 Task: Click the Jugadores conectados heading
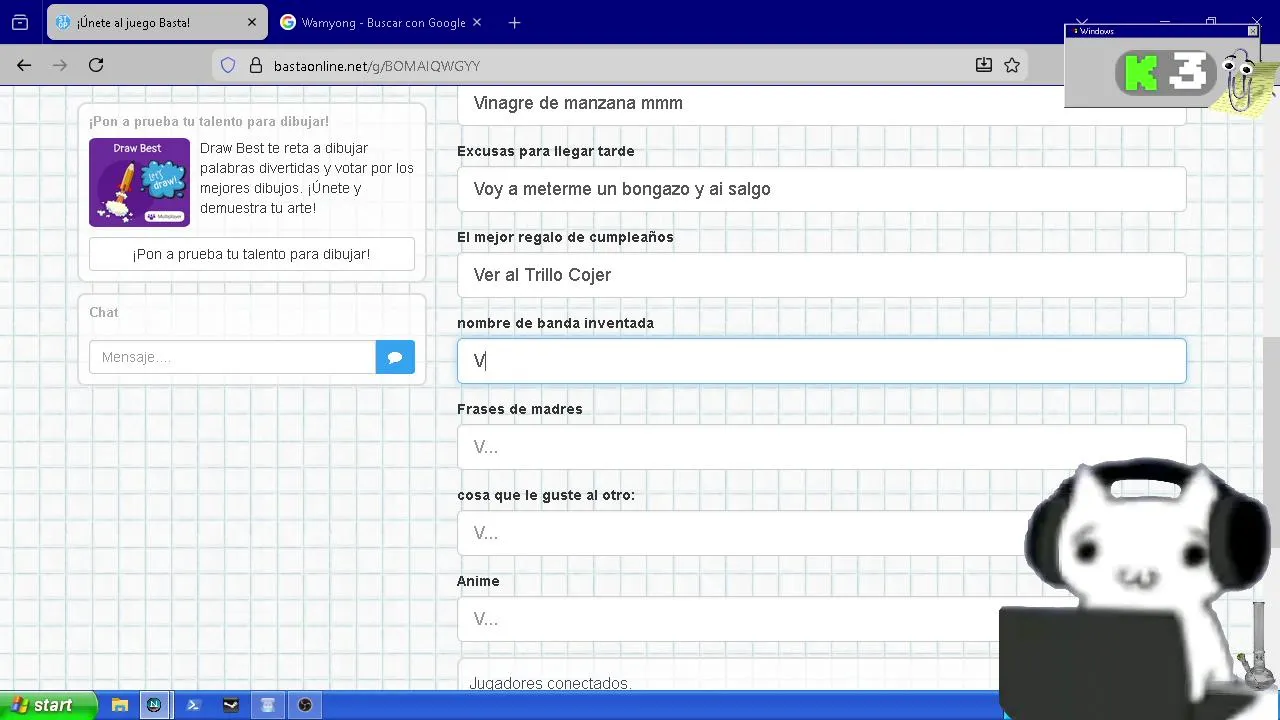tap(550, 683)
